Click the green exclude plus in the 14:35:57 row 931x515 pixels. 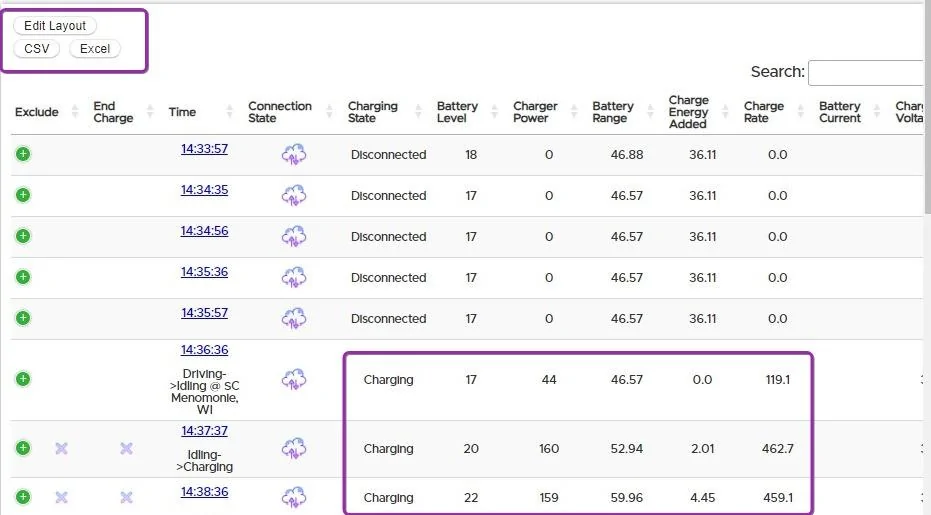(x=23, y=318)
